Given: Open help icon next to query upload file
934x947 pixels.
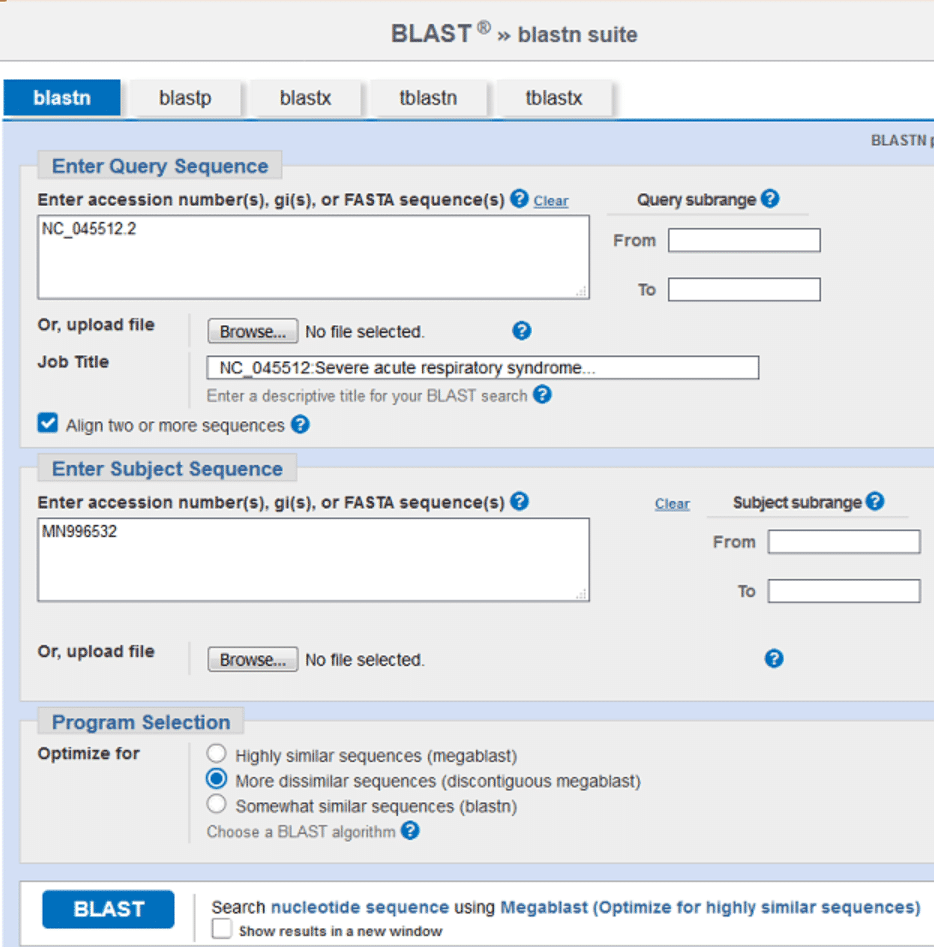Looking at the screenshot, I should 522,330.
